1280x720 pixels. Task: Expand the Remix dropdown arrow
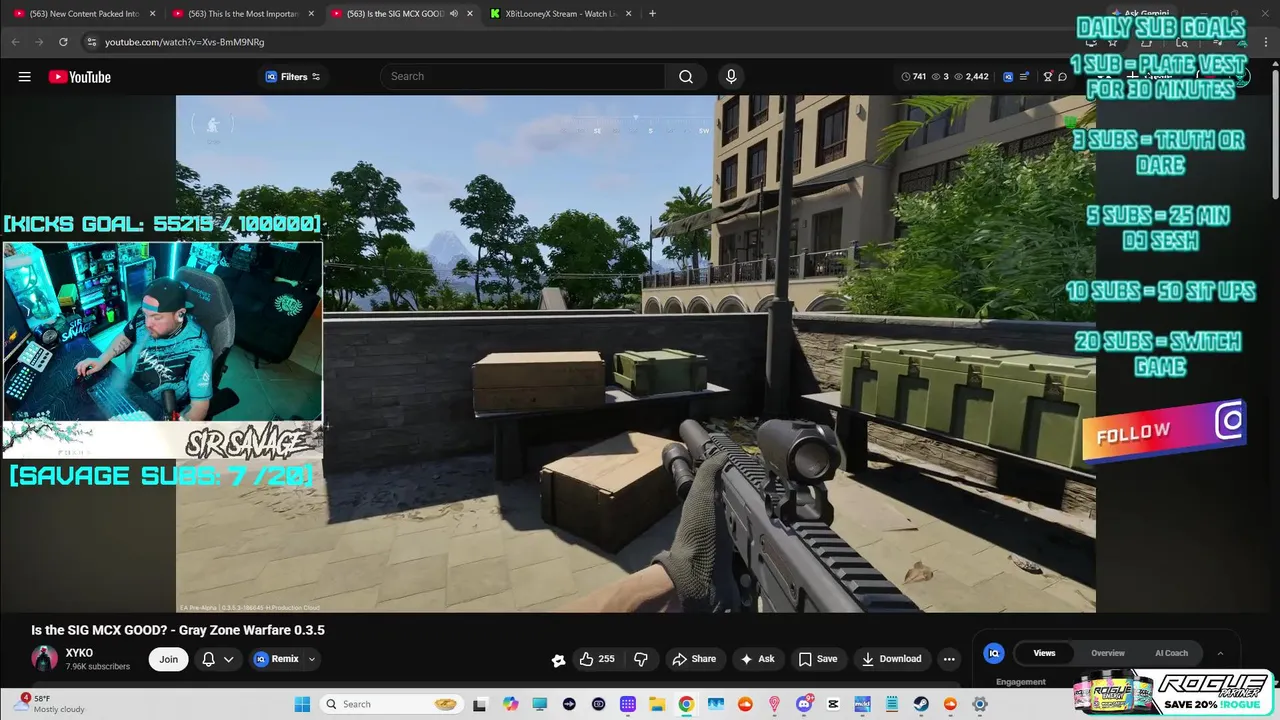tap(312, 659)
